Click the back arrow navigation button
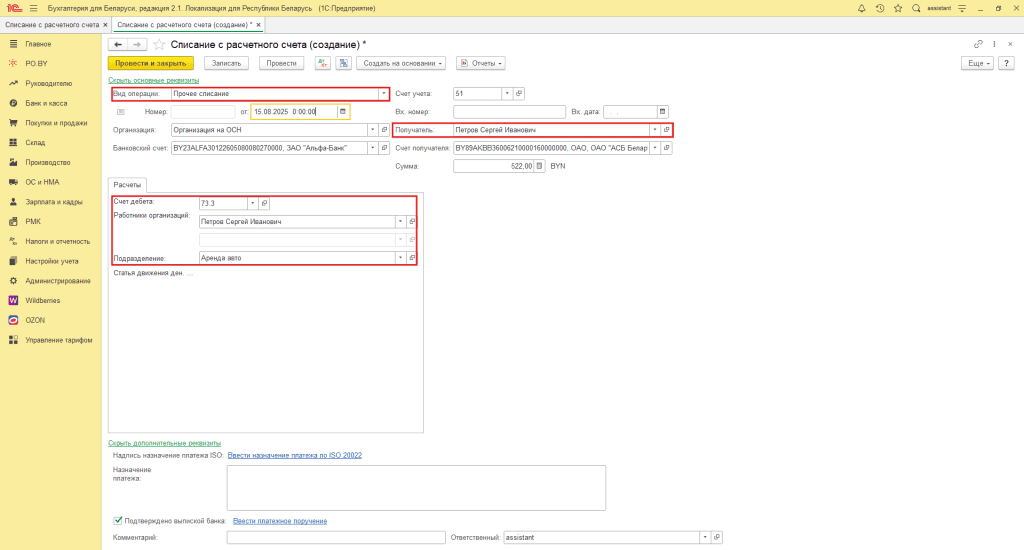 pyautogui.click(x=118, y=44)
